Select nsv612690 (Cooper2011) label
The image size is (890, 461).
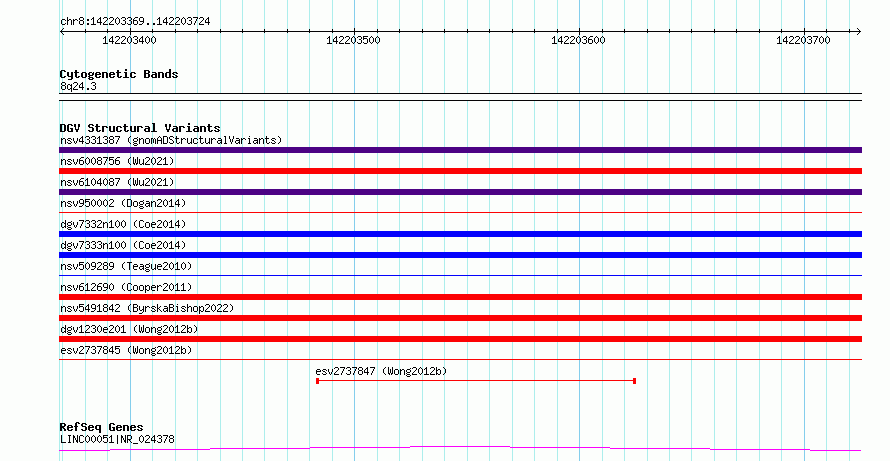[x=126, y=287]
